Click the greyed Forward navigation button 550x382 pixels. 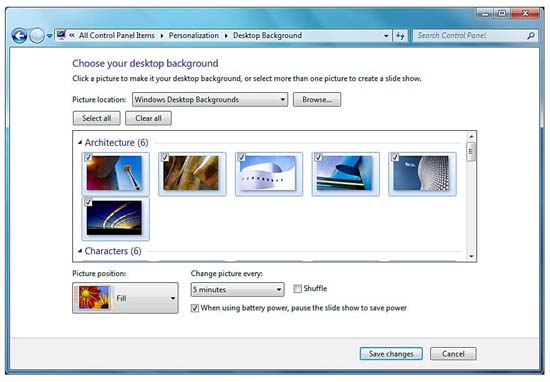point(36,35)
